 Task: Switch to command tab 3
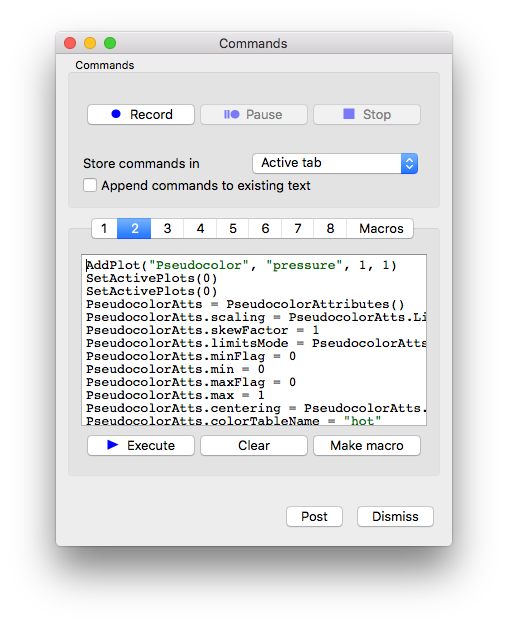(x=167, y=228)
